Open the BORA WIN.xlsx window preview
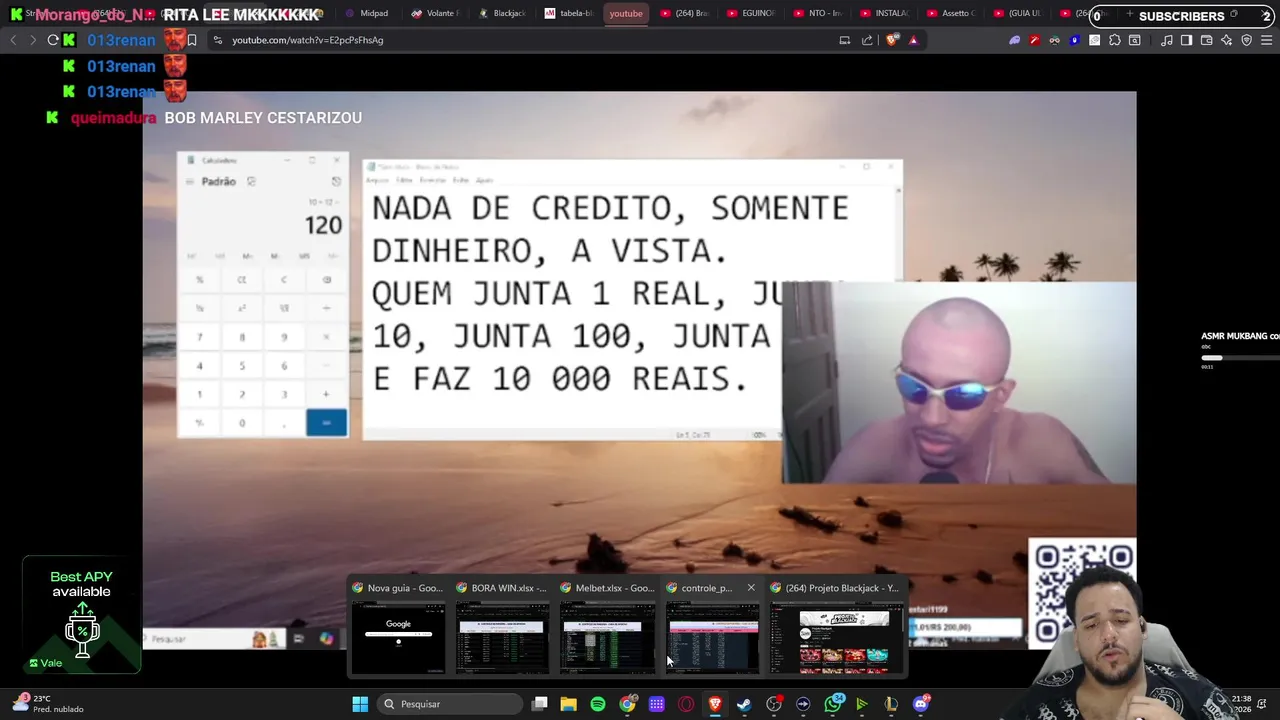 point(502,627)
